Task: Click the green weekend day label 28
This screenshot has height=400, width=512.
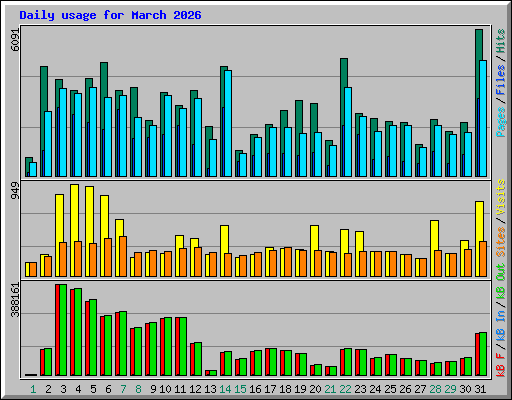Action: click(x=435, y=389)
